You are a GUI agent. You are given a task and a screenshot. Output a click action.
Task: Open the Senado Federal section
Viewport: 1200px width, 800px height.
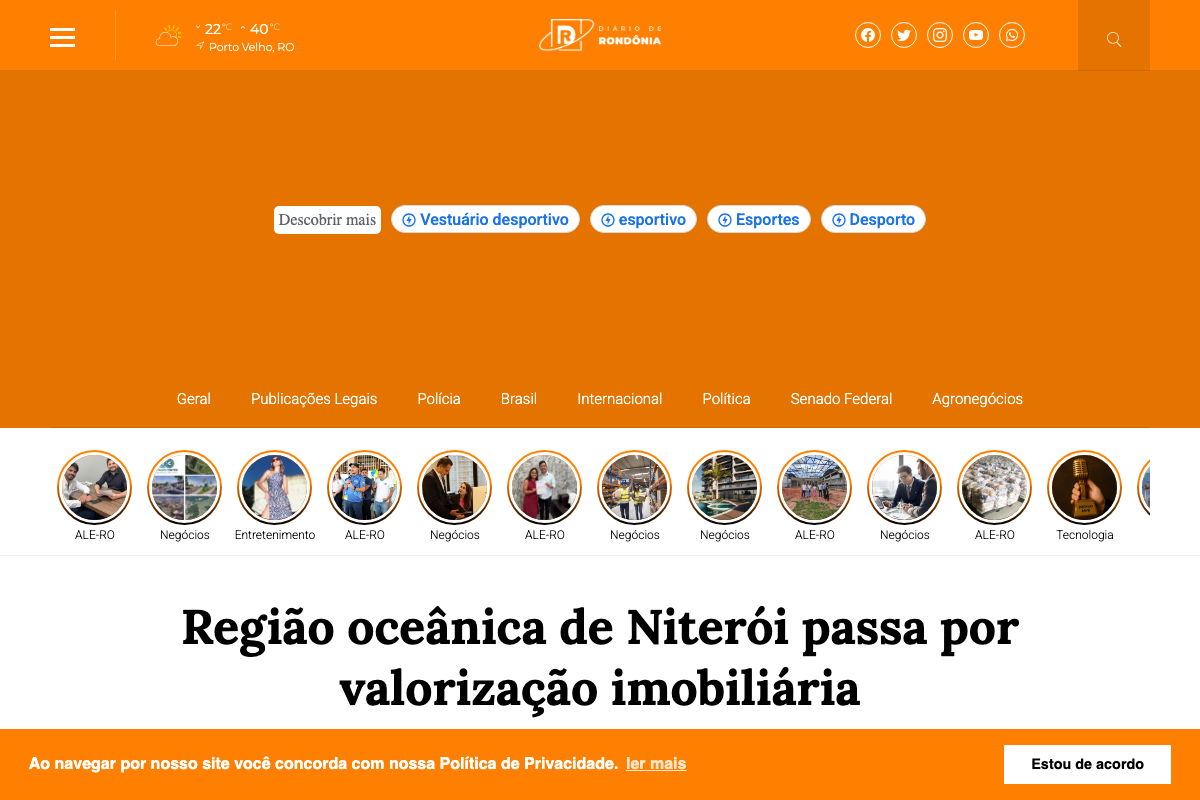coord(841,398)
